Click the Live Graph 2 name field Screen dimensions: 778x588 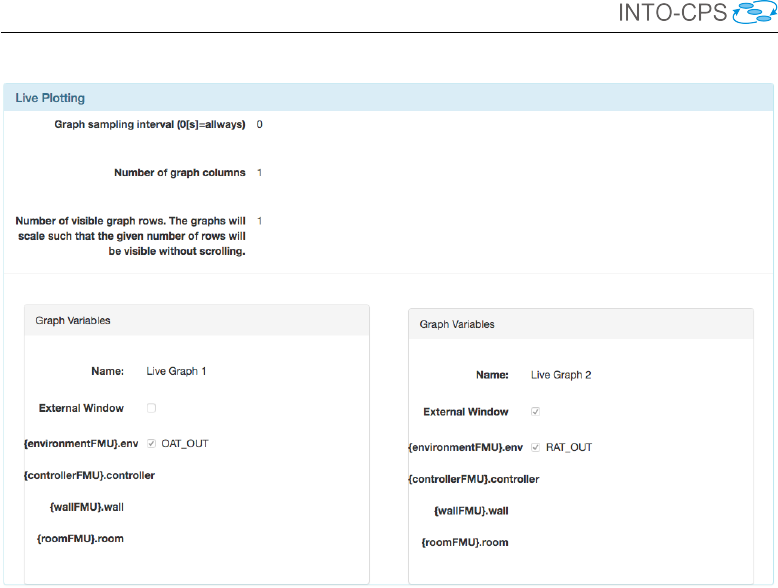(x=561, y=375)
